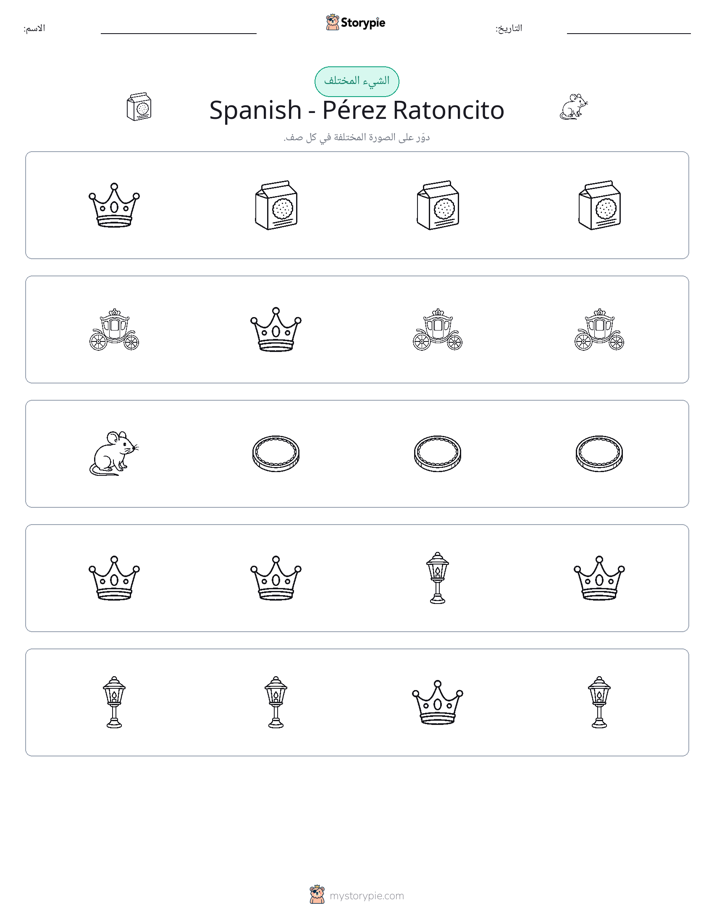Click the Storypie logo at top
This screenshot has width=714, height=924.
tap(356, 22)
